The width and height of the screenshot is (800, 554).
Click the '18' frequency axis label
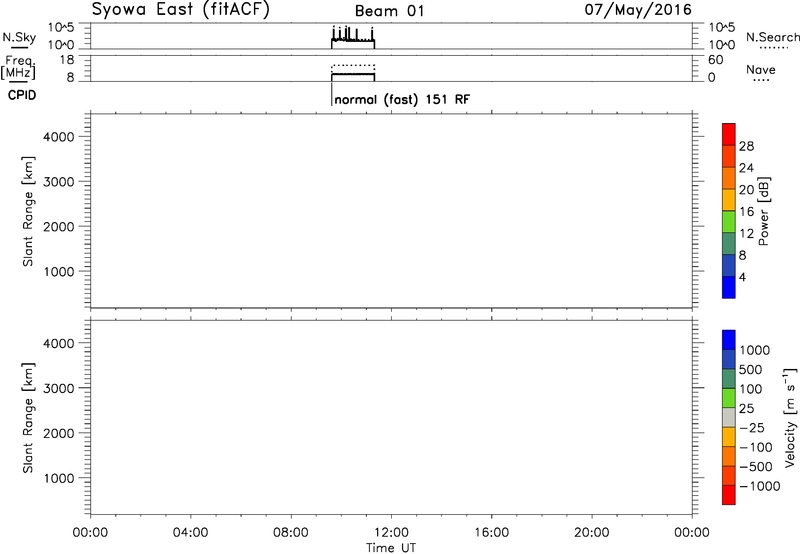pos(67,60)
